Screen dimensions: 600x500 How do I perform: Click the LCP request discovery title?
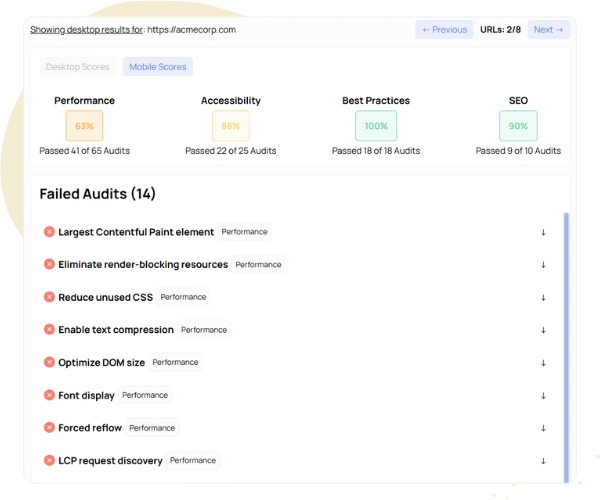pyautogui.click(x=110, y=461)
